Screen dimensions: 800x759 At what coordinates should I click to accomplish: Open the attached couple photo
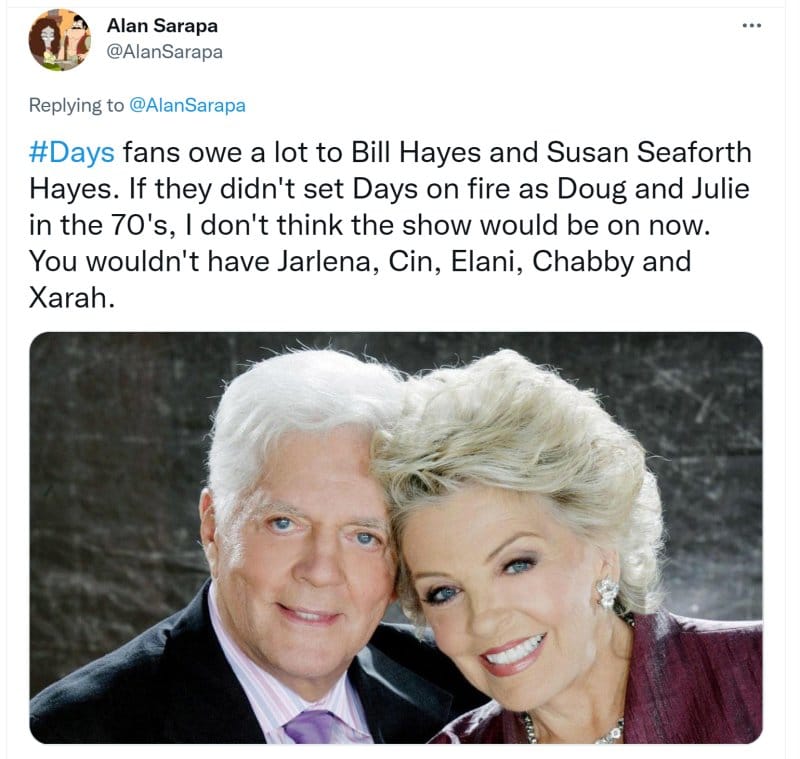(x=396, y=538)
